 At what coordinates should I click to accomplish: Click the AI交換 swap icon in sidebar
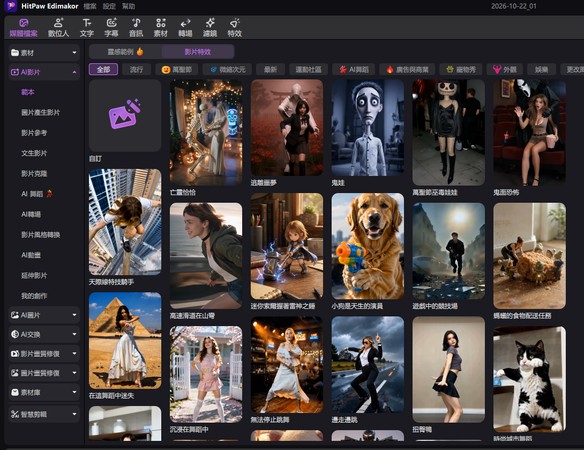[x=15, y=334]
